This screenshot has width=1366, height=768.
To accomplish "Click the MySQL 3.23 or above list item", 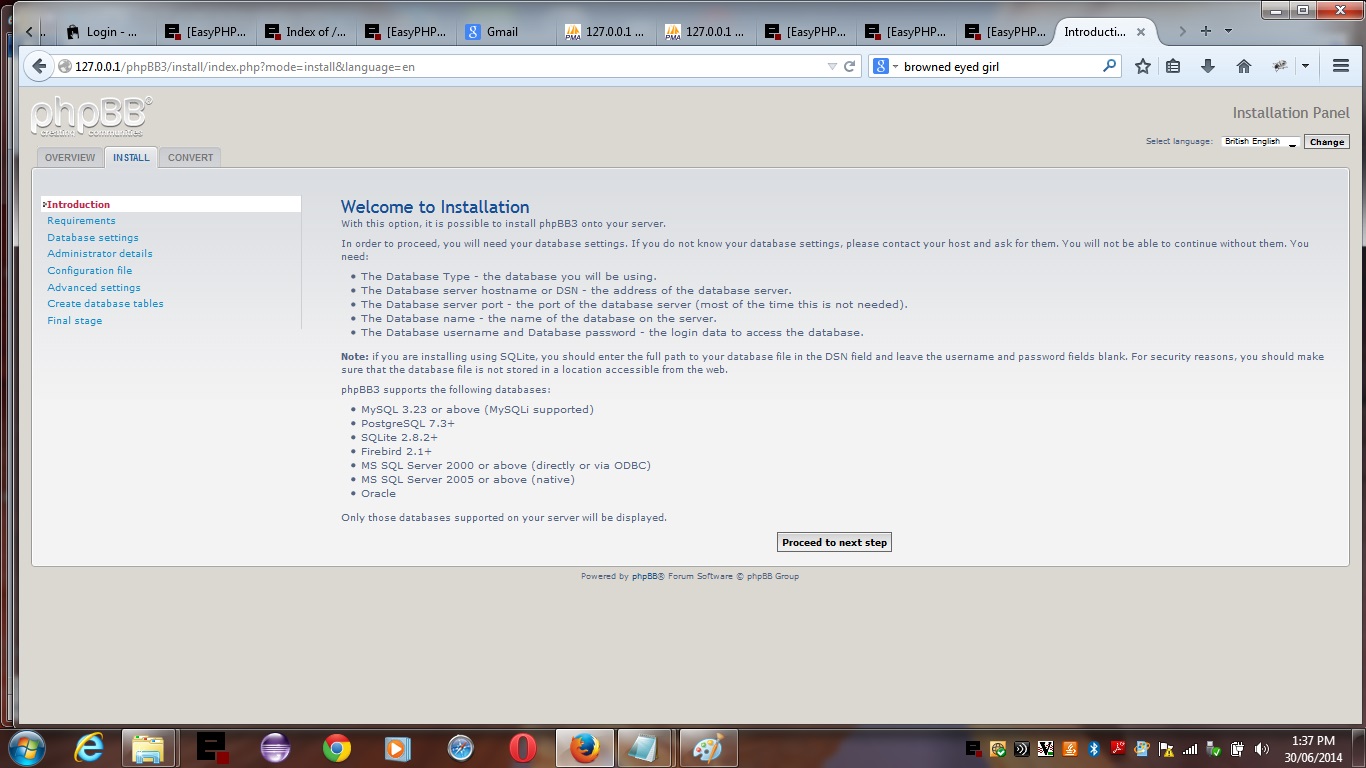I will (477, 409).
